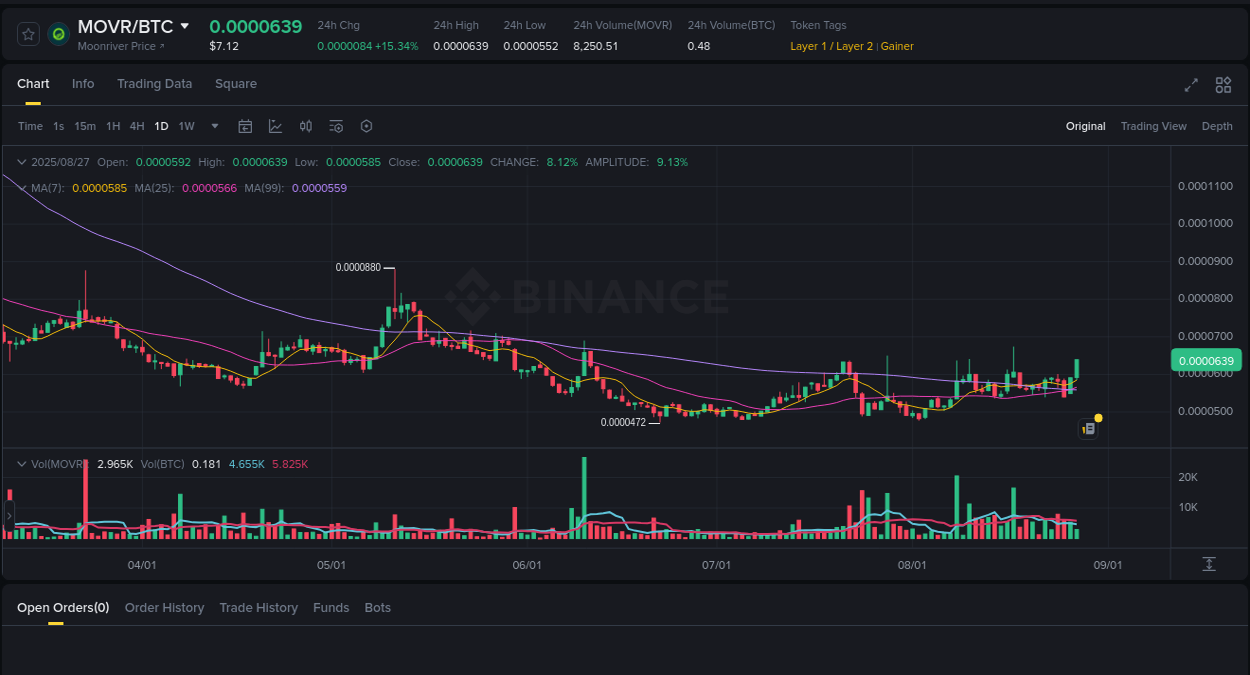Open the layout widgets icon top right
Viewport: 1250px width, 675px height.
click(x=1223, y=85)
